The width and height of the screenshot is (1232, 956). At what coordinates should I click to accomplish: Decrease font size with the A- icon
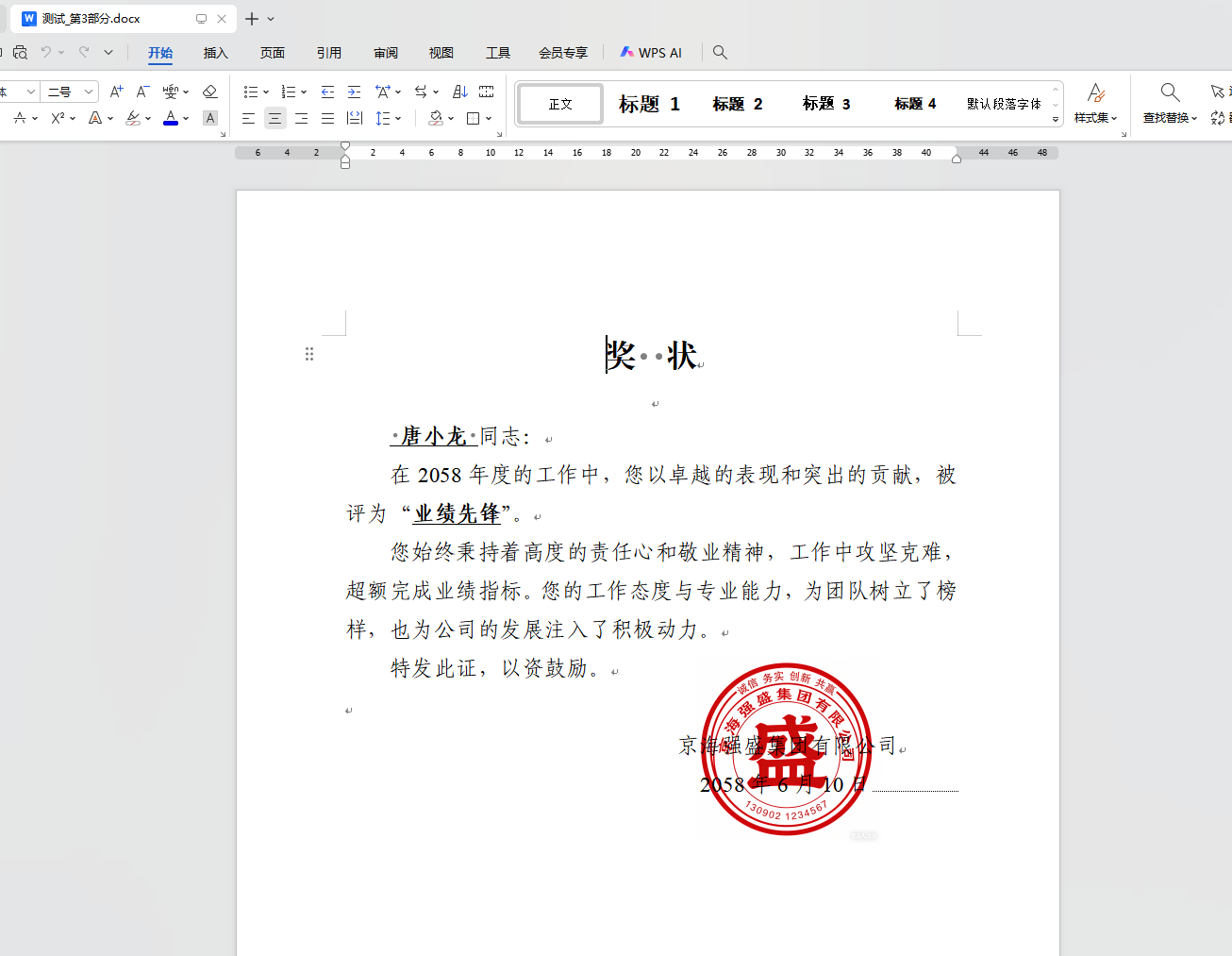point(142,92)
